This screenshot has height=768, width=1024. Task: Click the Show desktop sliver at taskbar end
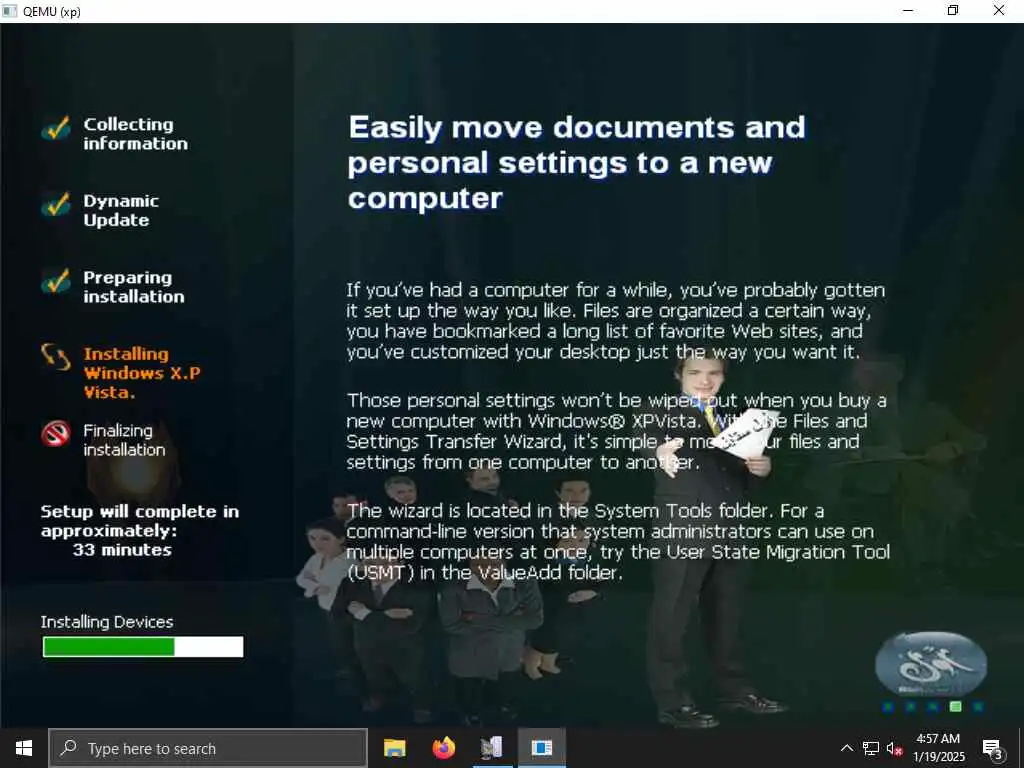coord(1021,748)
